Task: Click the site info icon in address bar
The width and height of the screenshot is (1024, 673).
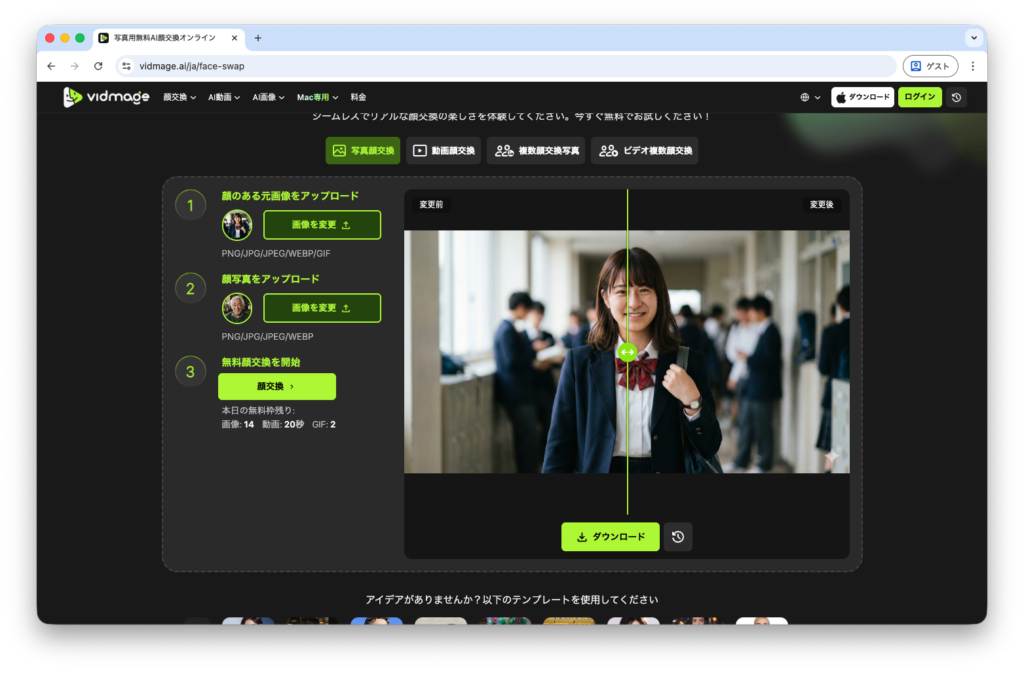Action: [126, 66]
